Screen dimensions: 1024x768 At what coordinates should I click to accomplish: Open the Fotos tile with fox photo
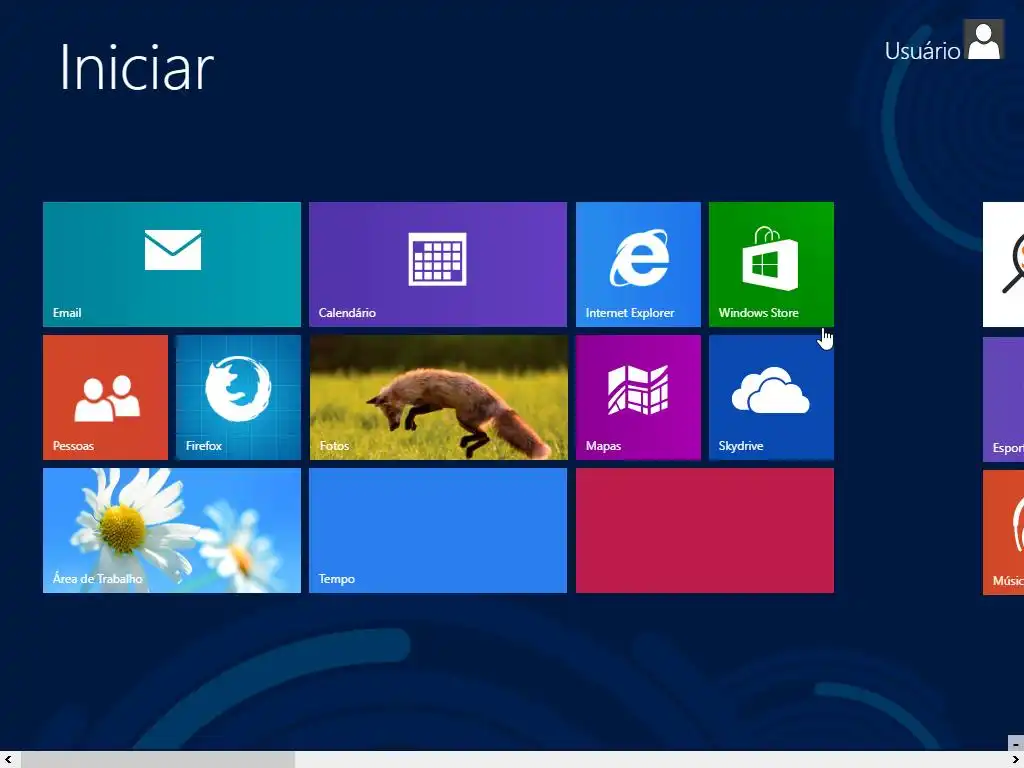point(438,398)
